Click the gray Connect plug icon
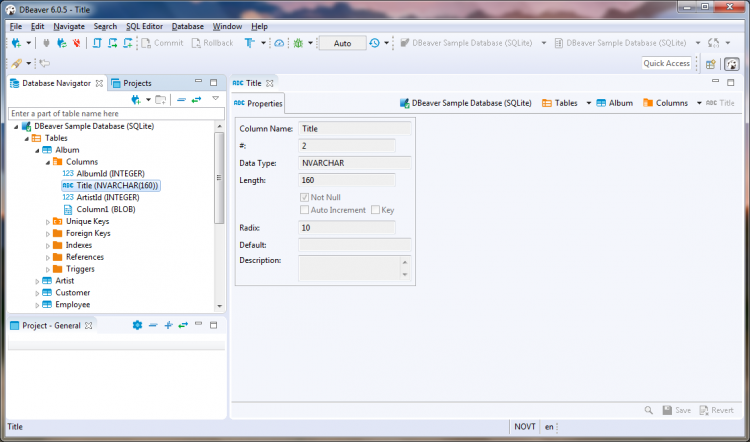The width and height of the screenshot is (750, 442). point(46,43)
